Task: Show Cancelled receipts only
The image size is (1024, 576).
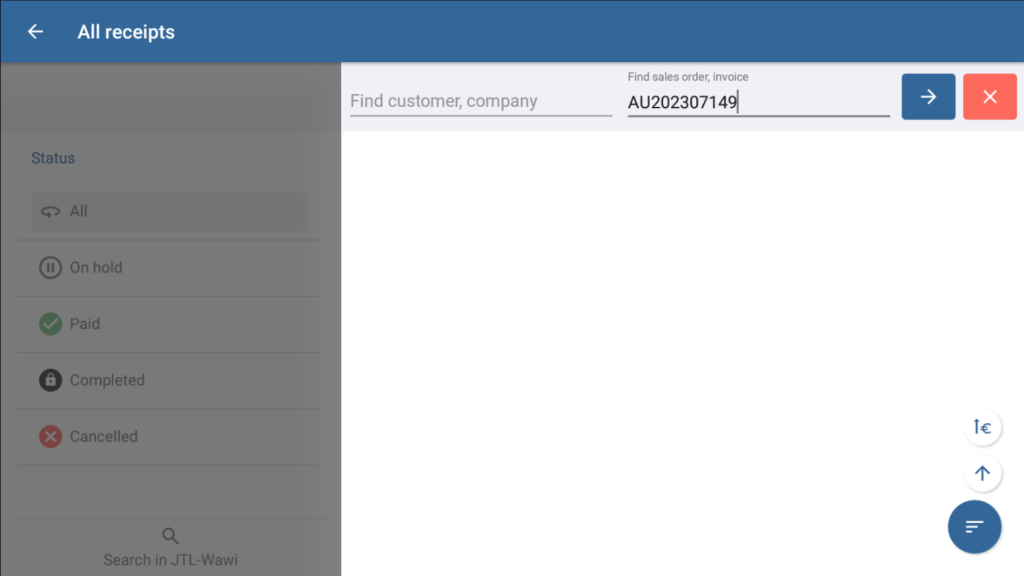Action: (x=103, y=436)
